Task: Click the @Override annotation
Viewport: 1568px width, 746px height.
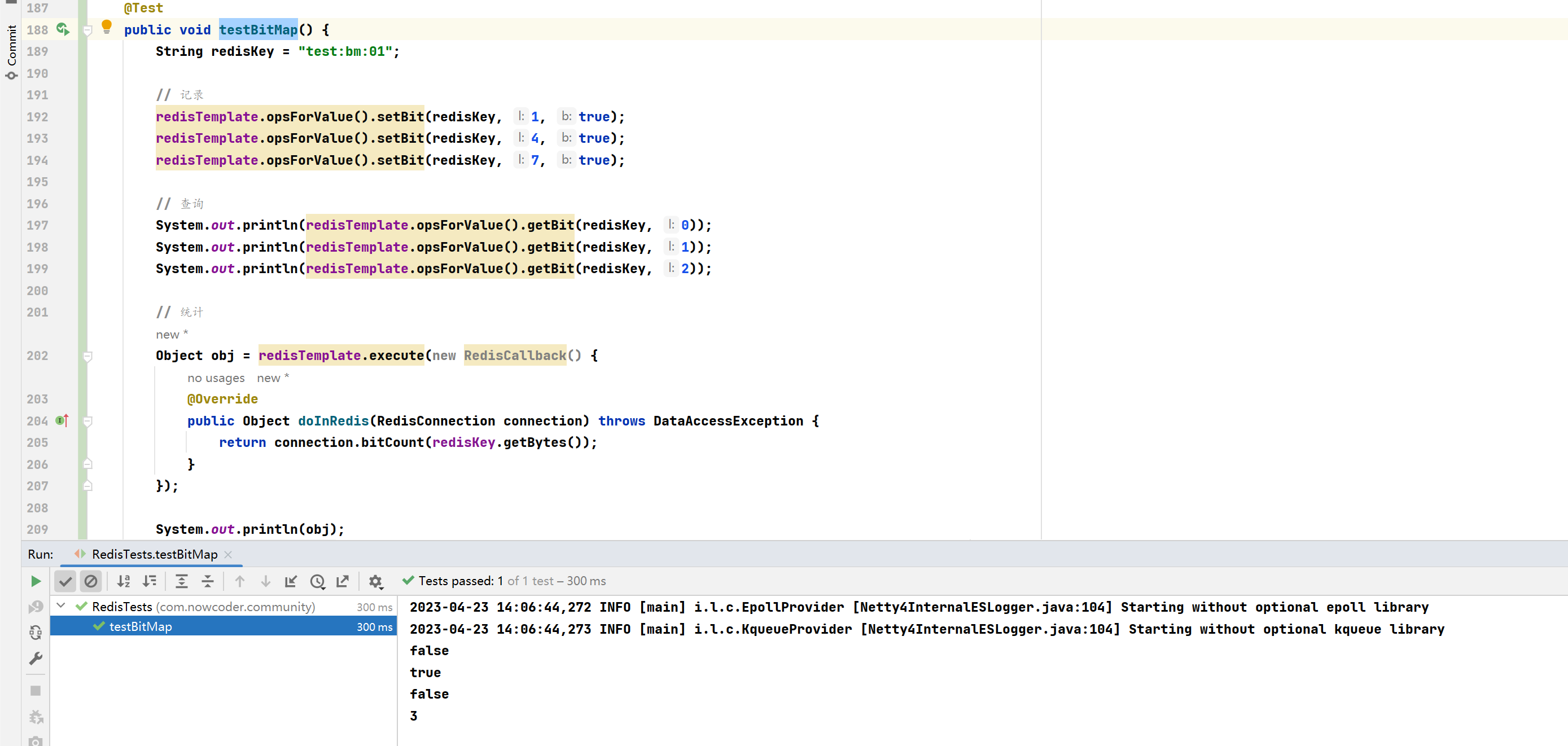Action: (x=223, y=399)
